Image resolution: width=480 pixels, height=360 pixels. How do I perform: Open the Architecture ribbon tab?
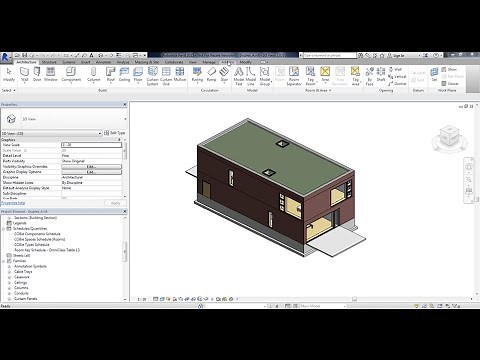click(x=26, y=62)
